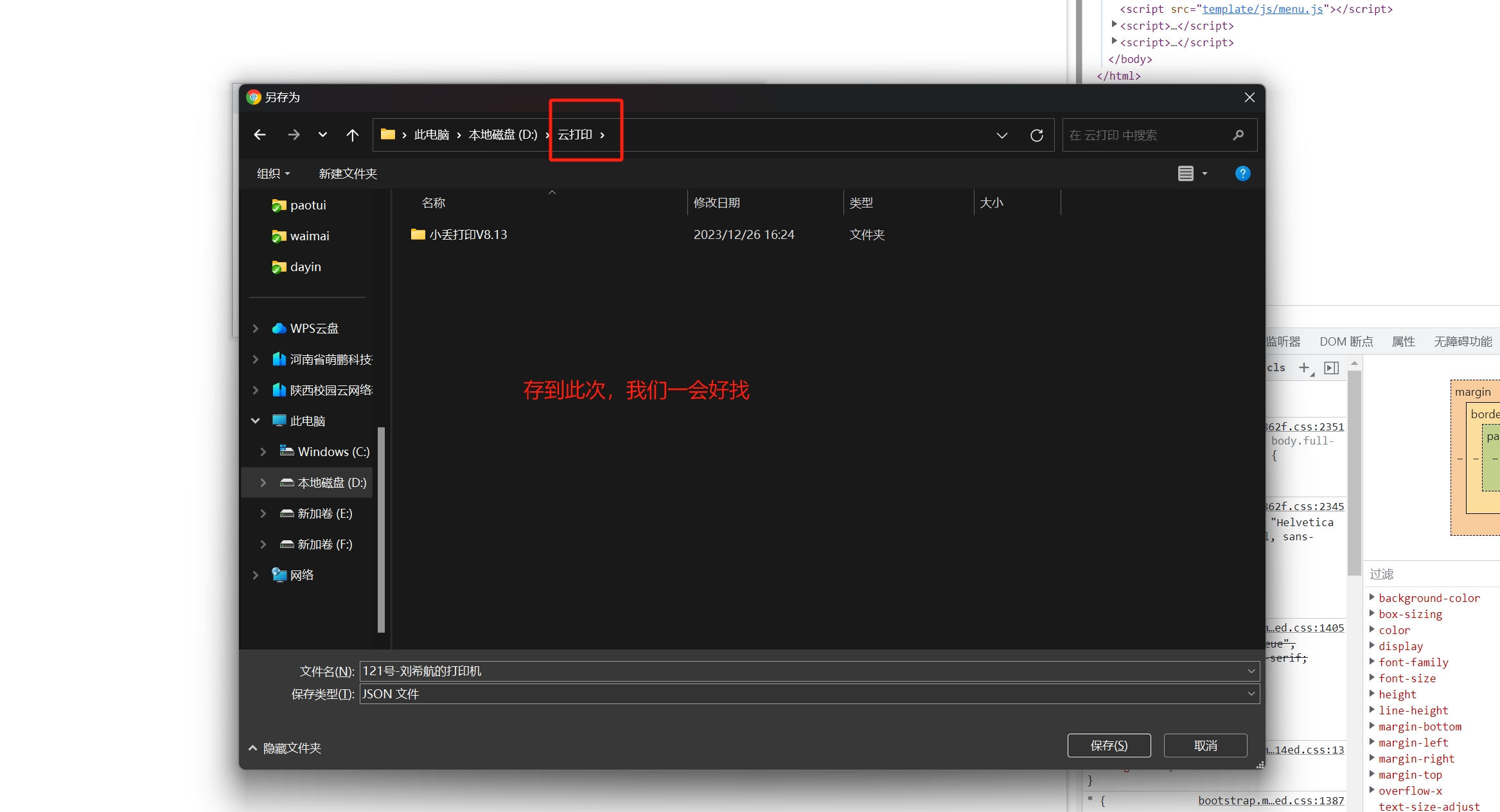Screen dimensions: 1500x812
Task: Select 新加卷 (F:) drive
Action: pos(316,544)
